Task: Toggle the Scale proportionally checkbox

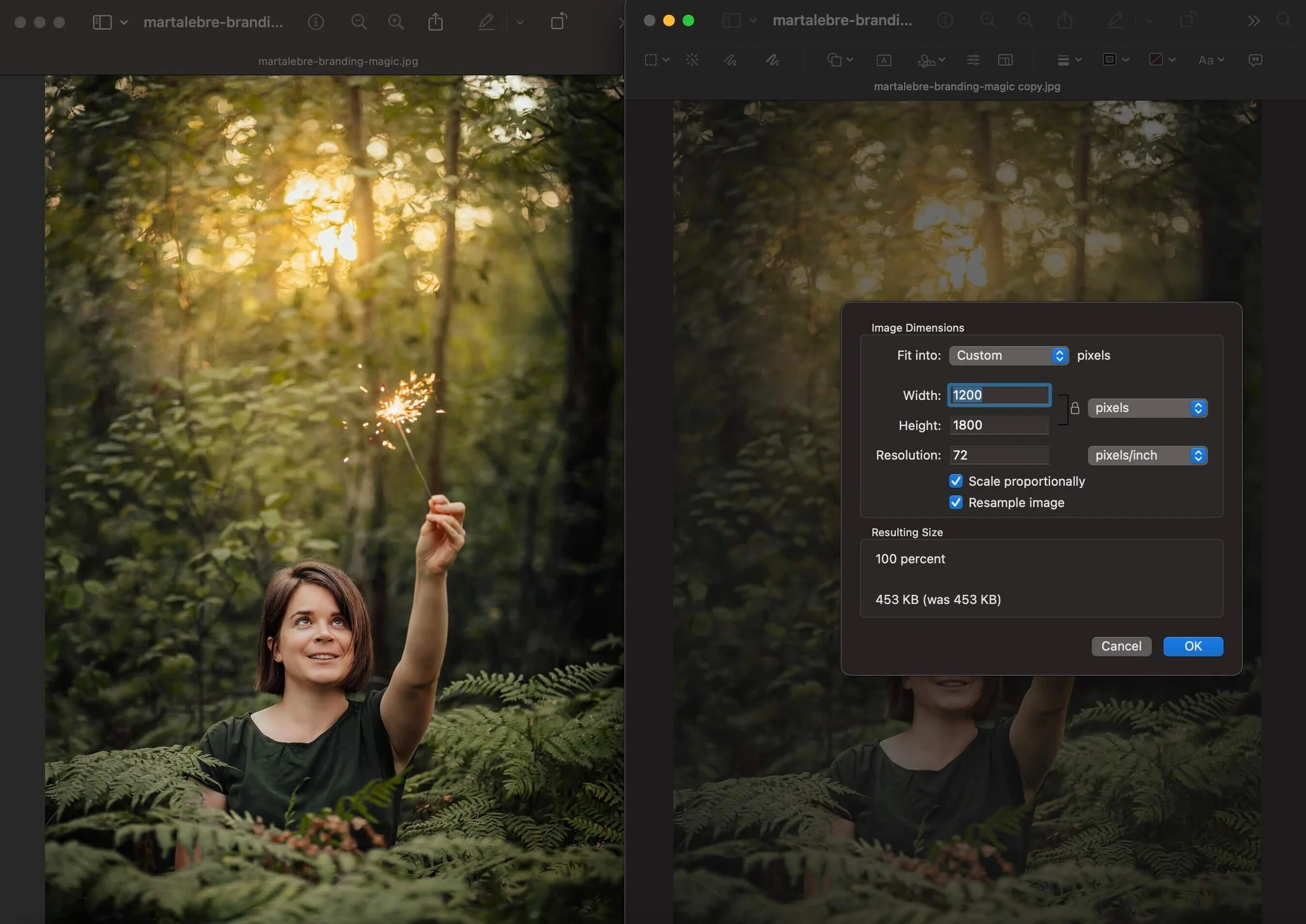Action: point(955,481)
